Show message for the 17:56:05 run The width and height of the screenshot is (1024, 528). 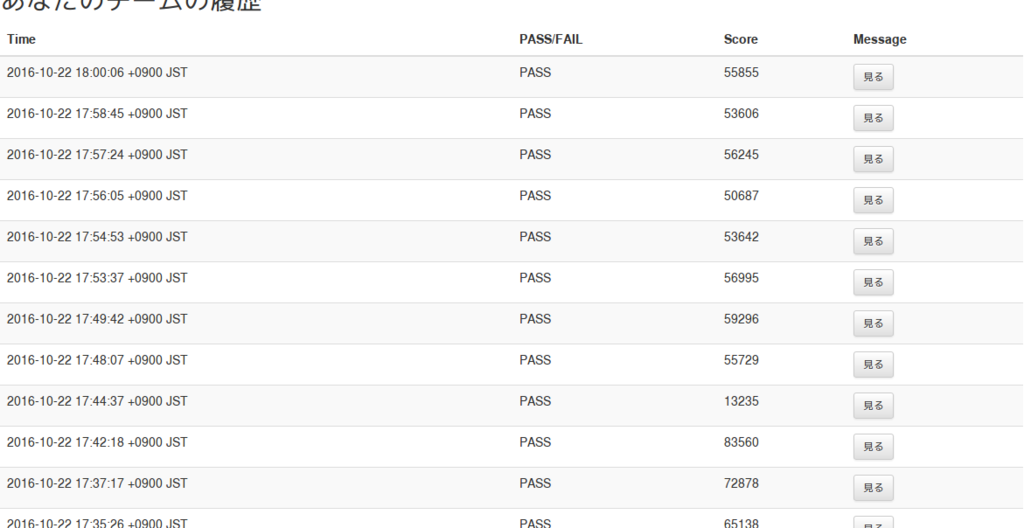tap(873, 201)
